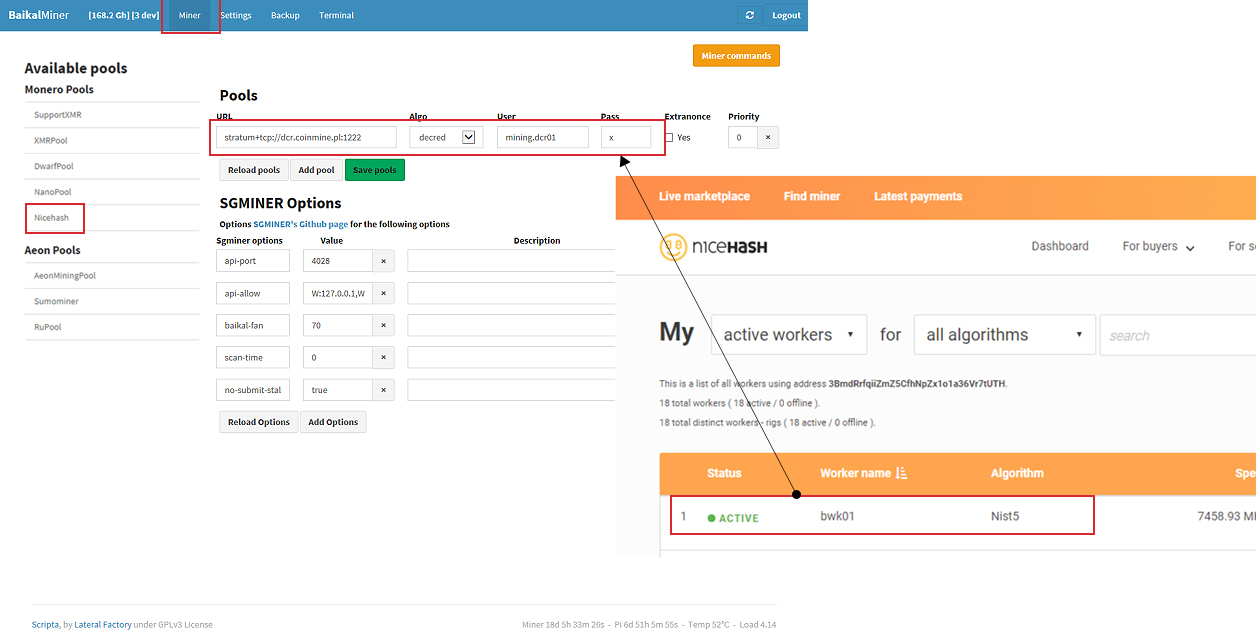
Task: Edit the Pass field
Action: click(x=626, y=137)
